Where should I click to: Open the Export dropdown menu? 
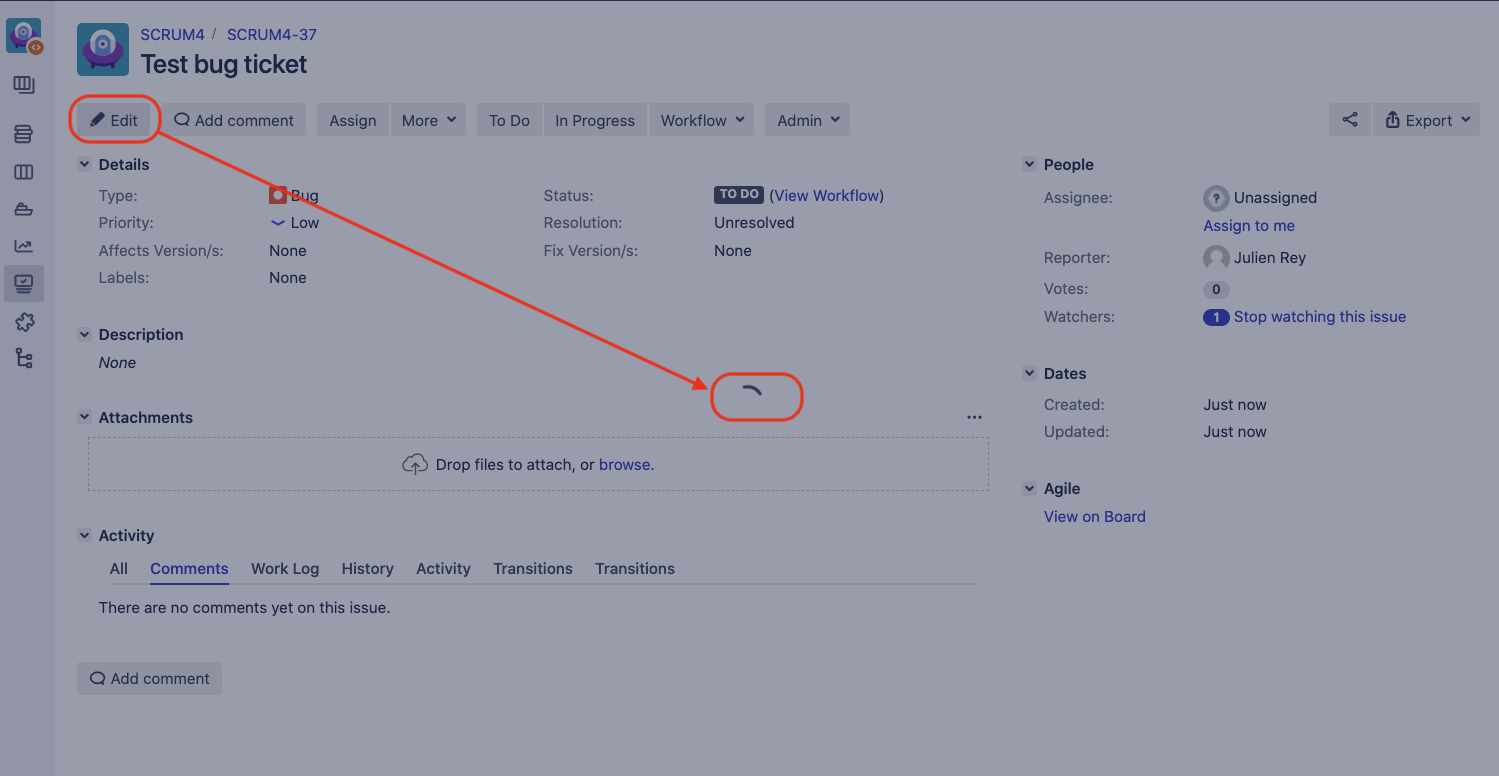pyautogui.click(x=1426, y=119)
